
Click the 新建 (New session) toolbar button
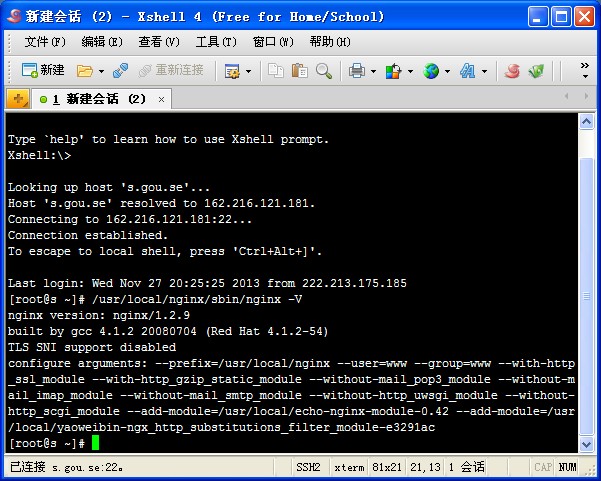(x=43, y=71)
